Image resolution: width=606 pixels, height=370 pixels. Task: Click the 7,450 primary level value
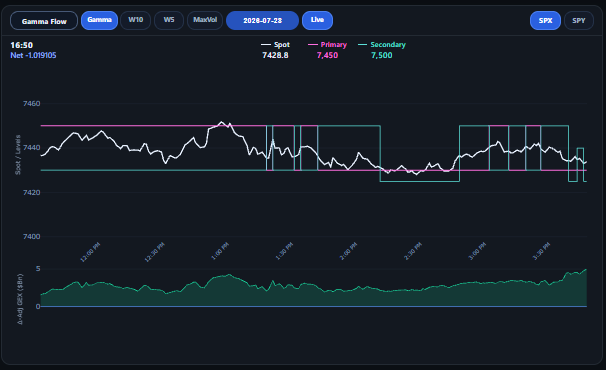point(327,55)
